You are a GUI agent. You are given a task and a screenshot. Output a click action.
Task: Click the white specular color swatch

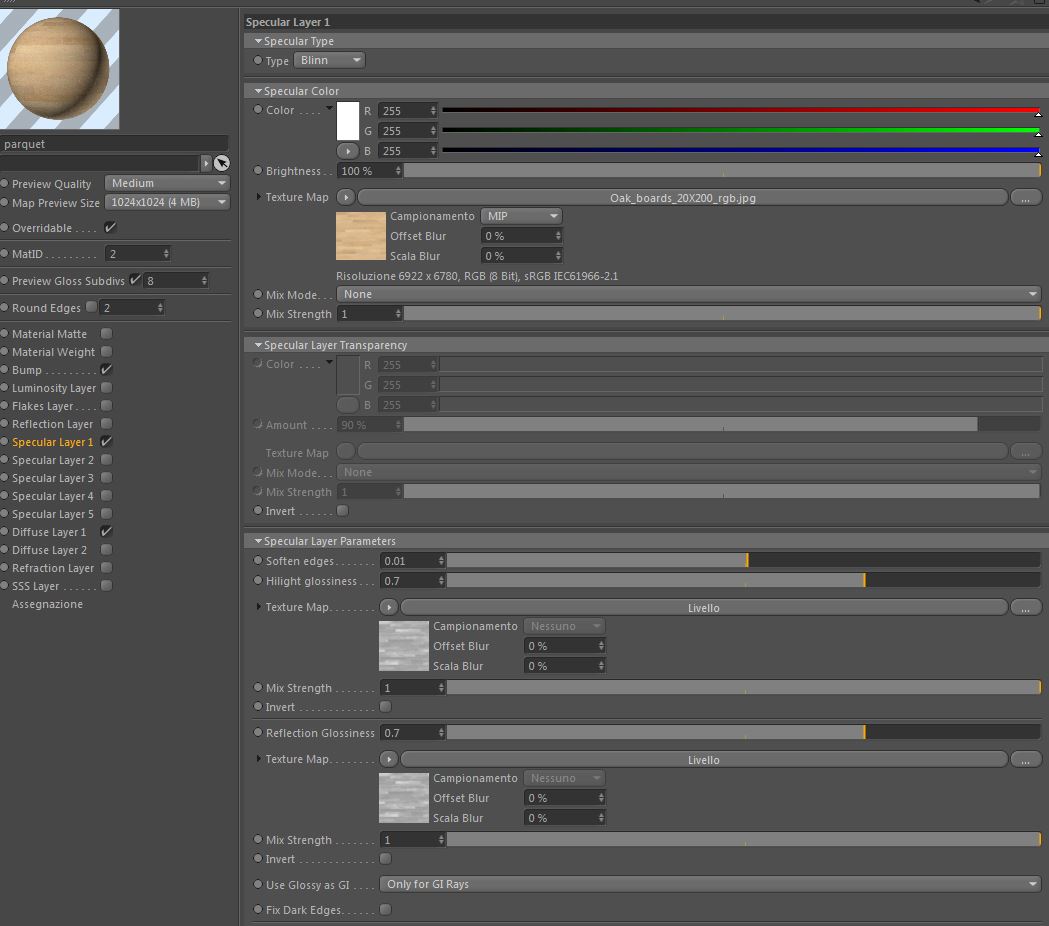[348, 121]
